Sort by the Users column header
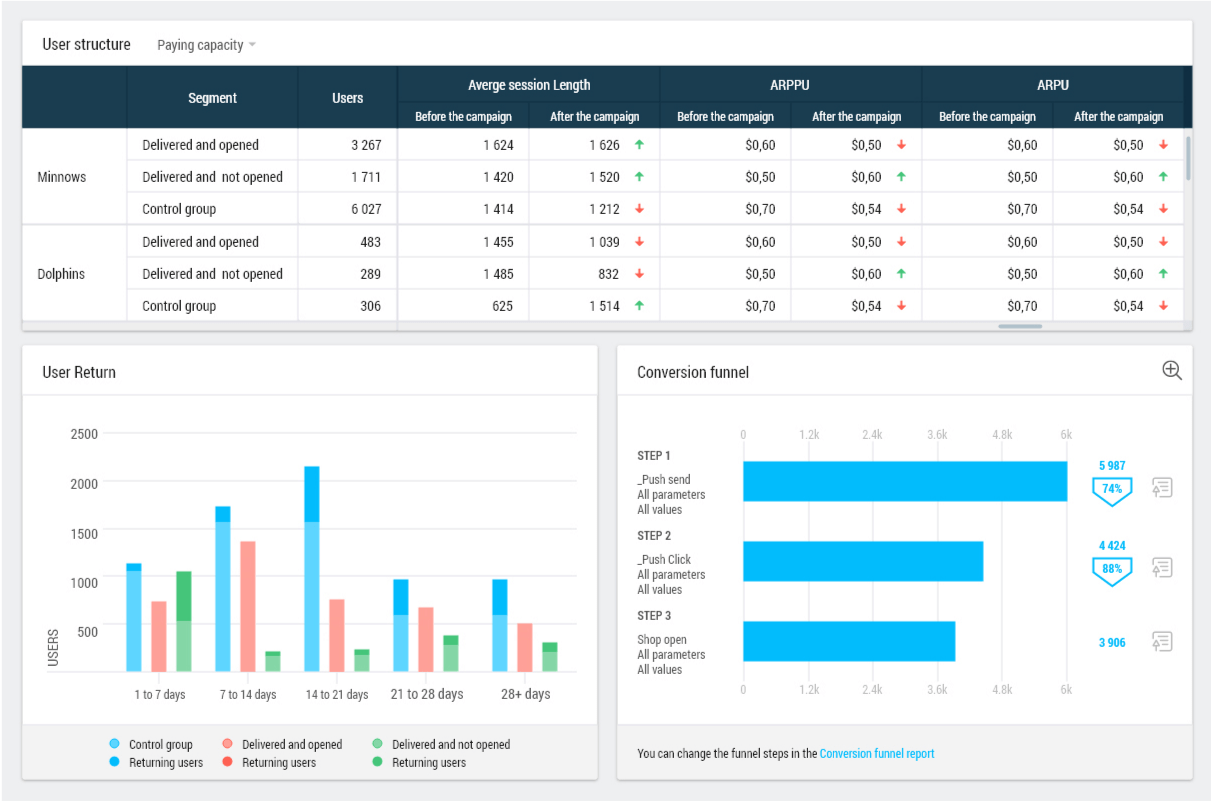This screenshot has height=801, width=1211. tap(347, 98)
